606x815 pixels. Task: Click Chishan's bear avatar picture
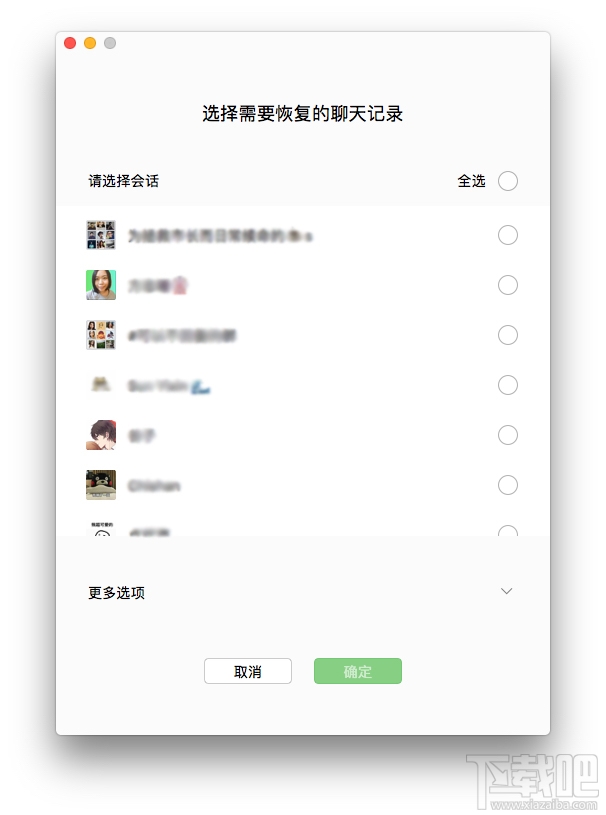[x=101, y=485]
